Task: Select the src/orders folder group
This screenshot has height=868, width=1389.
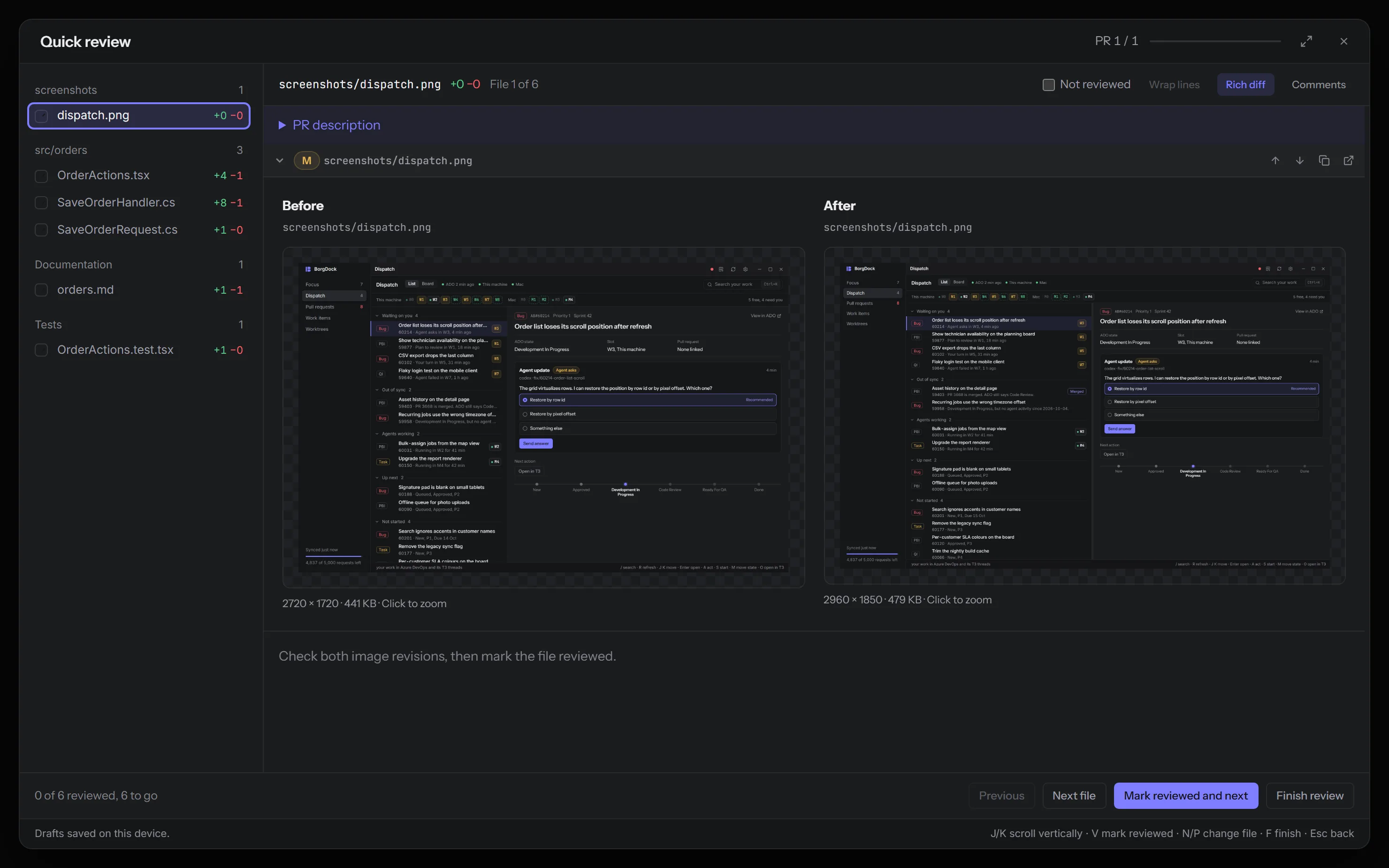Action: (x=139, y=151)
